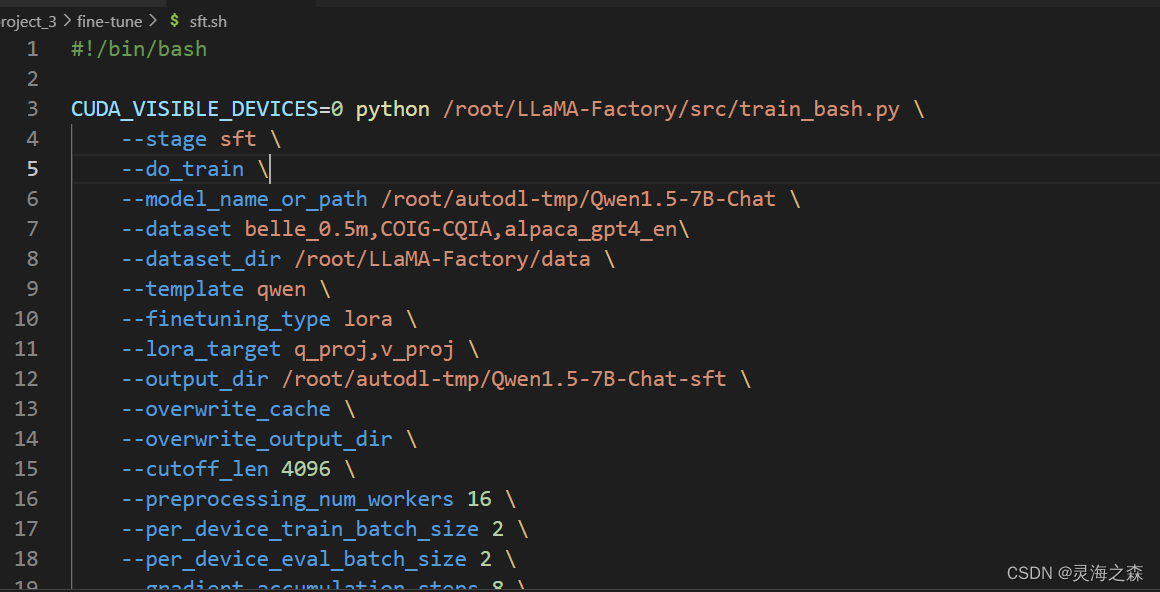The width and height of the screenshot is (1160, 592).
Task: Click the --per_device_eval_batch_size flag
Action: pyautogui.click(x=294, y=559)
